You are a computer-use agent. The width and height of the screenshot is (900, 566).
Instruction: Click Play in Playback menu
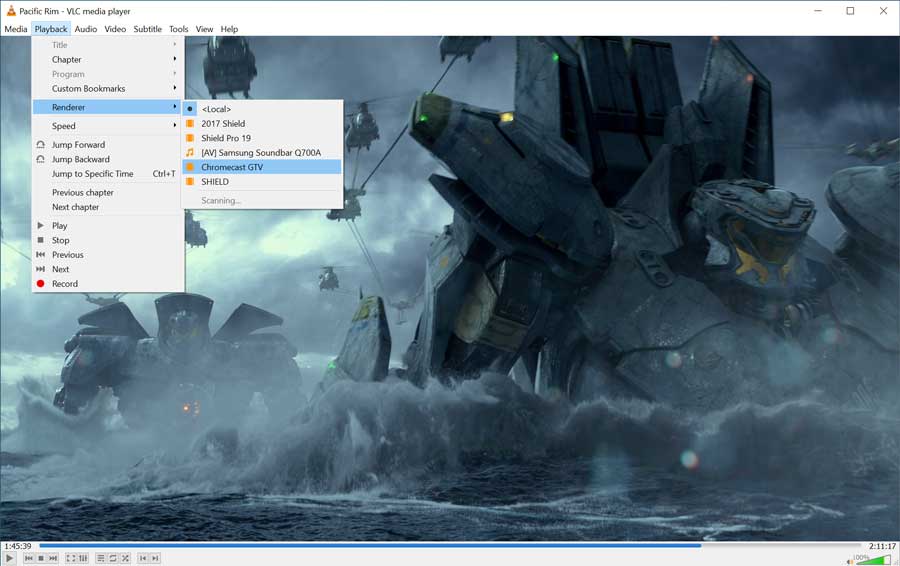pyautogui.click(x=108, y=226)
